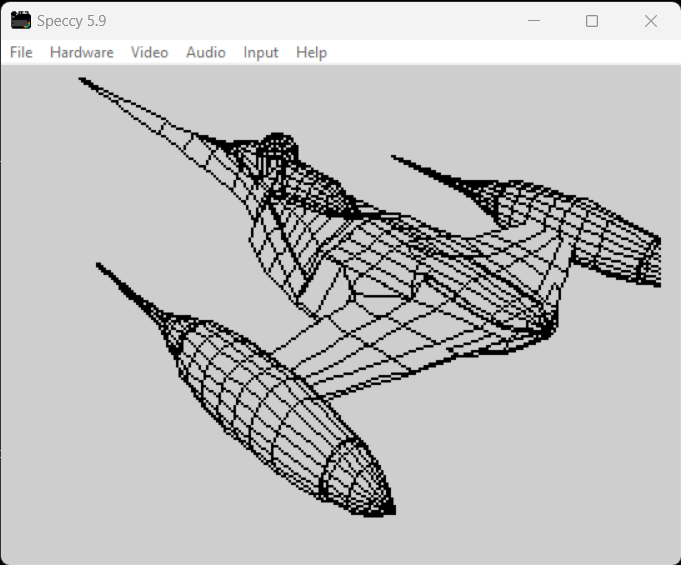Open the Video menu
The height and width of the screenshot is (565, 681).
tap(149, 52)
